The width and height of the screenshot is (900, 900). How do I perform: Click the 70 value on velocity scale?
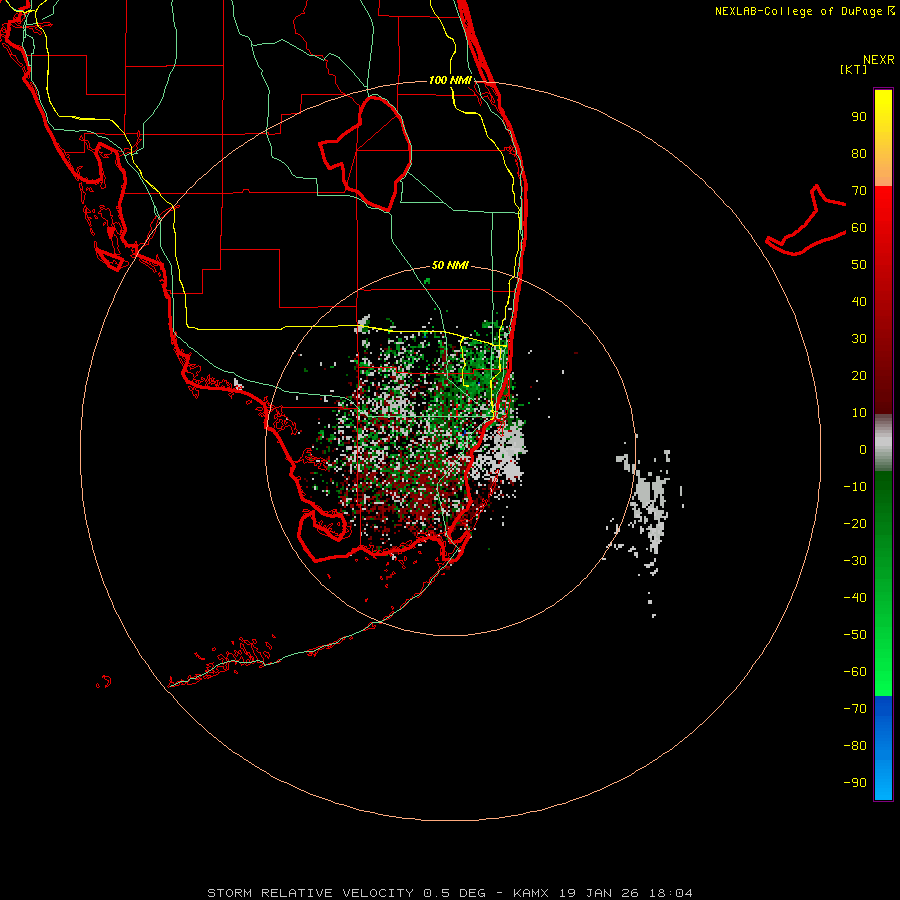(859, 191)
